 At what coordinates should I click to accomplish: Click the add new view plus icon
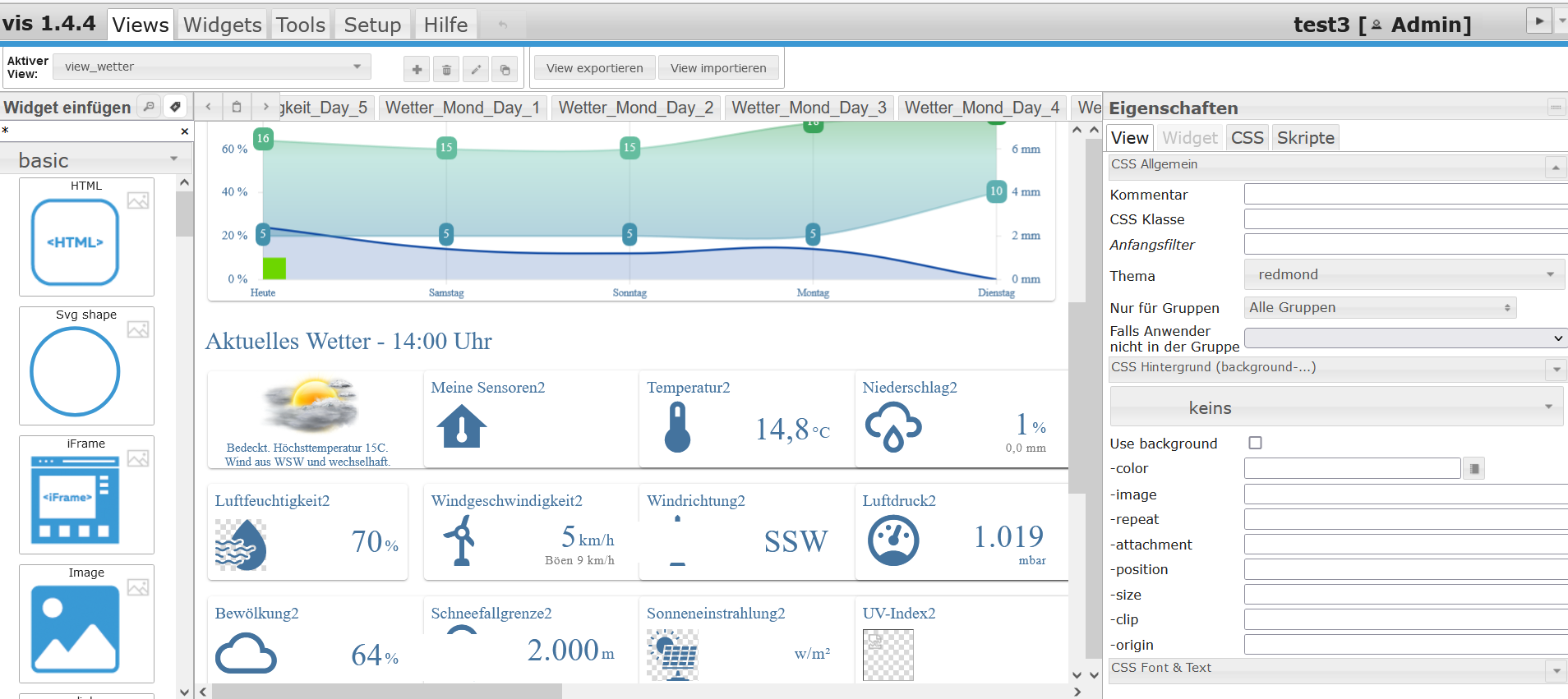pyautogui.click(x=417, y=69)
